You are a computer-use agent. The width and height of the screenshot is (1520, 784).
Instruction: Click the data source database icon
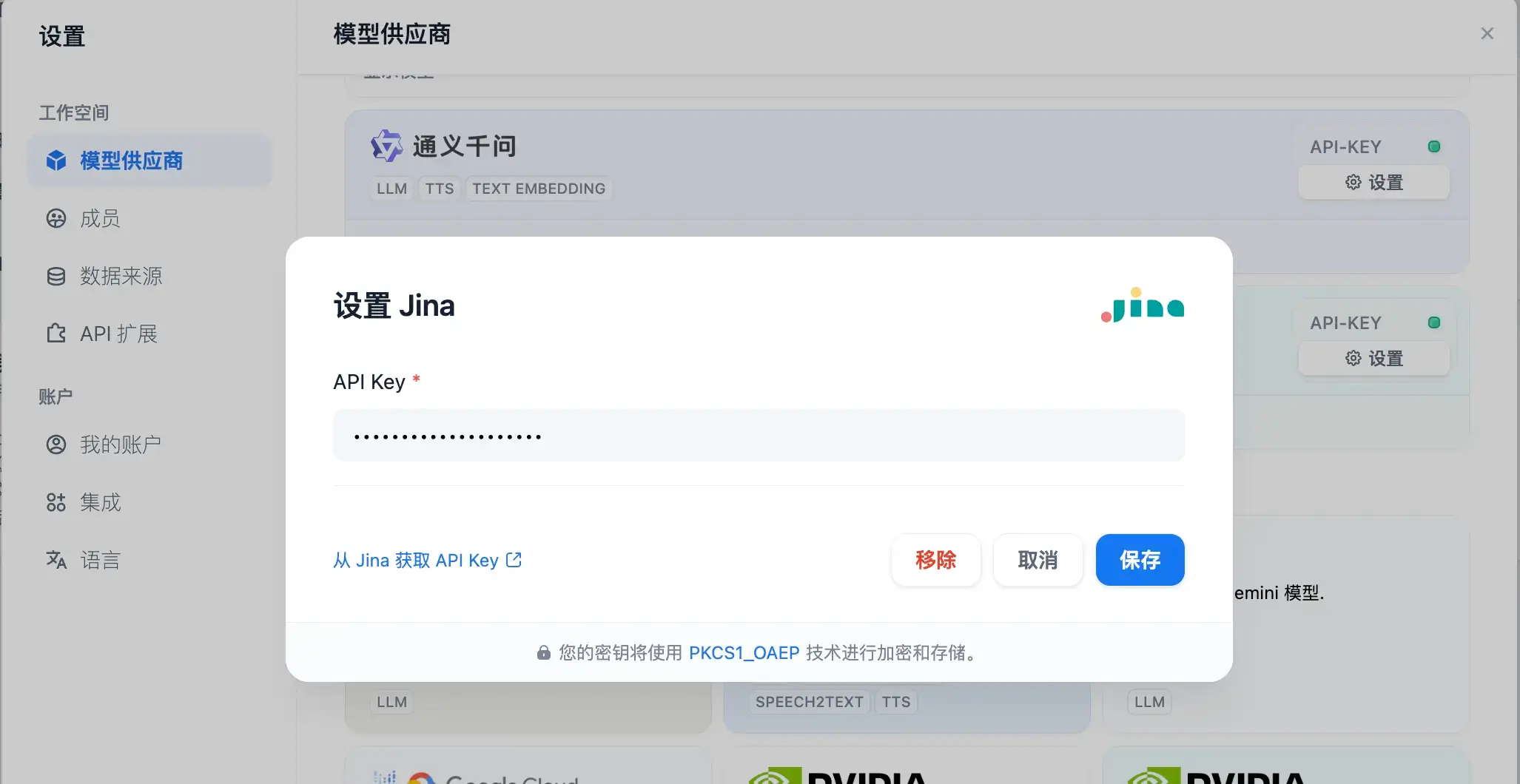pos(56,276)
